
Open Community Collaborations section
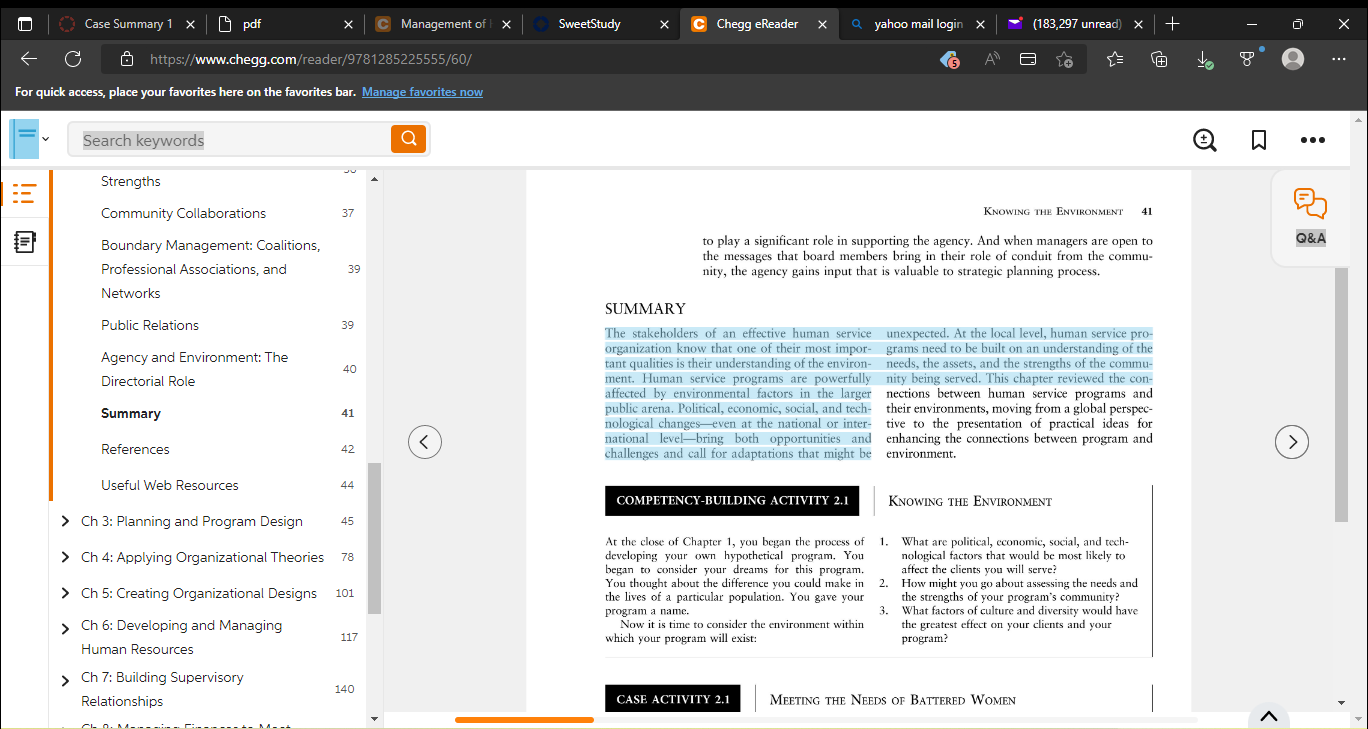pos(183,213)
